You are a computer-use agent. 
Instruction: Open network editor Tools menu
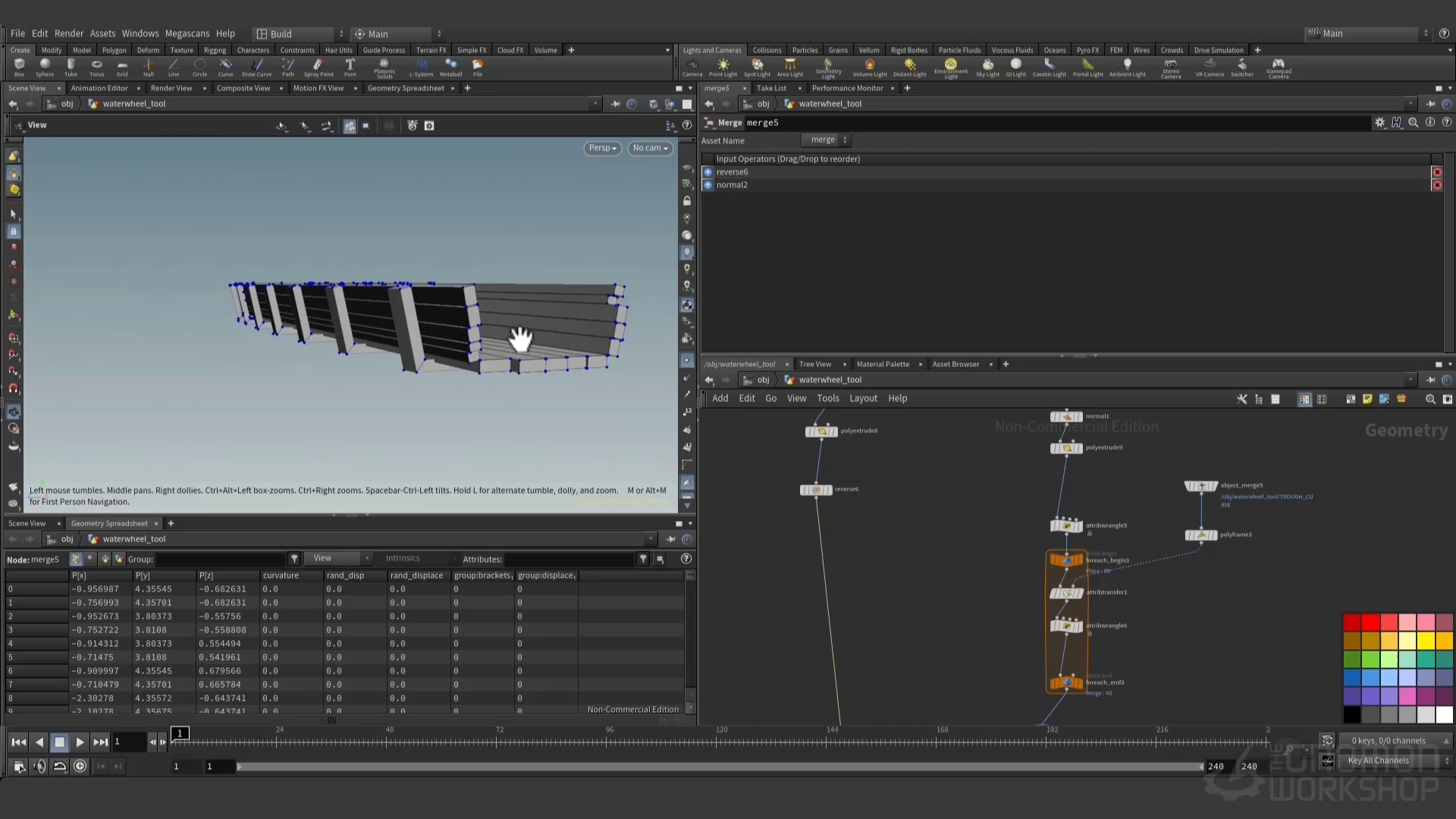point(828,398)
